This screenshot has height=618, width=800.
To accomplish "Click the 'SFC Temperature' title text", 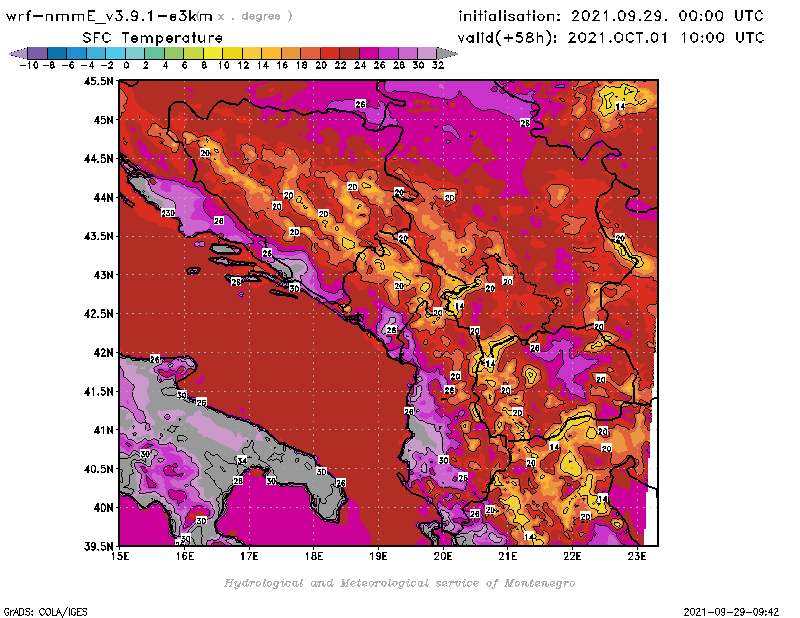I will coord(153,38).
